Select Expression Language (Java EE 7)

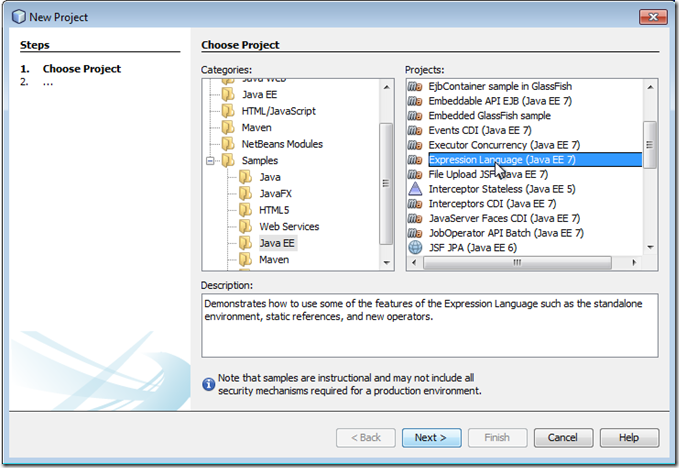click(x=535, y=160)
